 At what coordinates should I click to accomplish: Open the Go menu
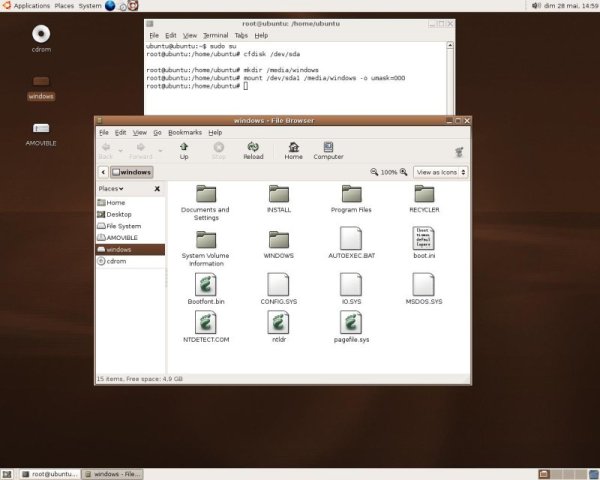pyautogui.click(x=157, y=132)
